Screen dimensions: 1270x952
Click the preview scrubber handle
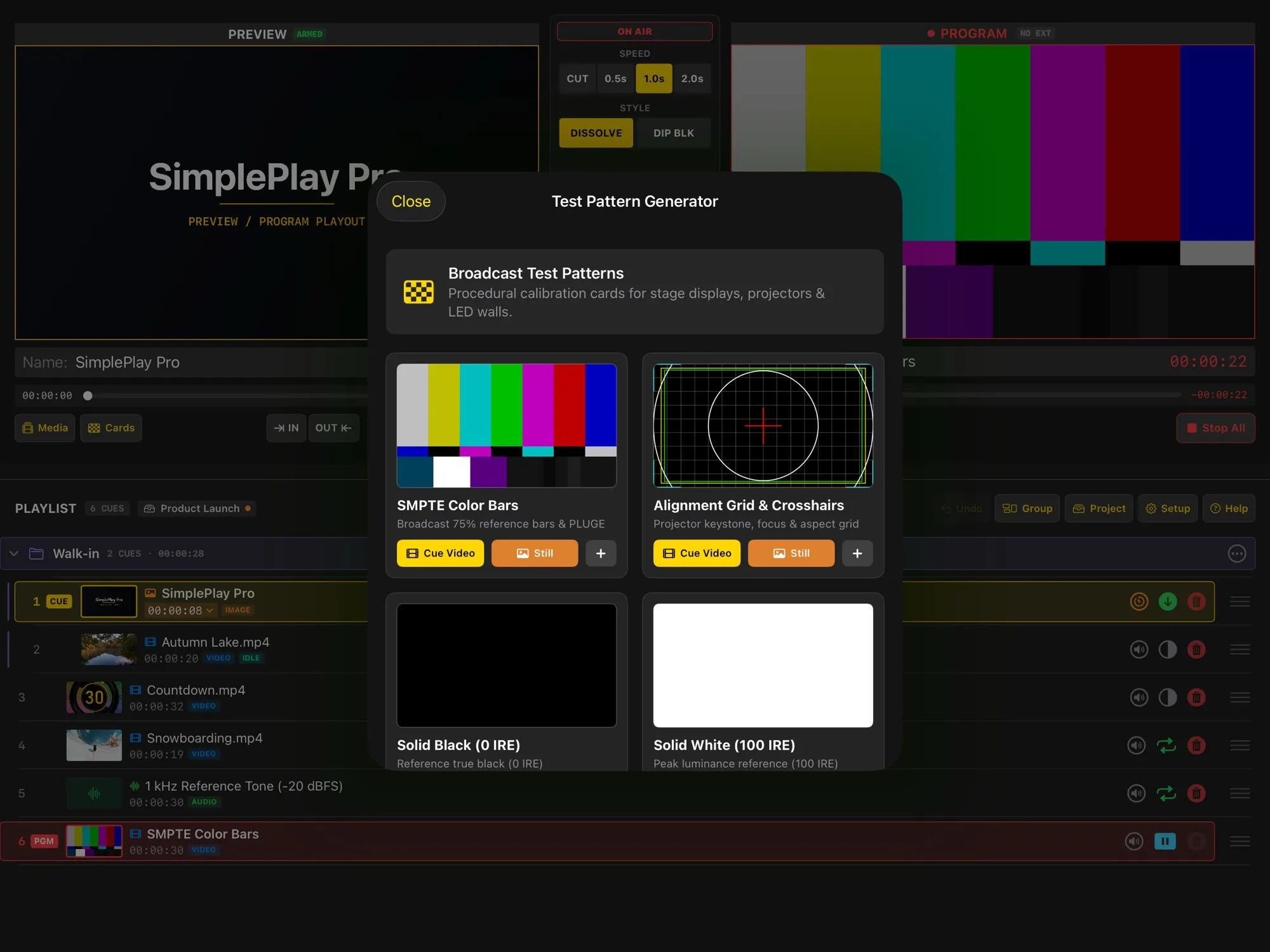[88, 395]
